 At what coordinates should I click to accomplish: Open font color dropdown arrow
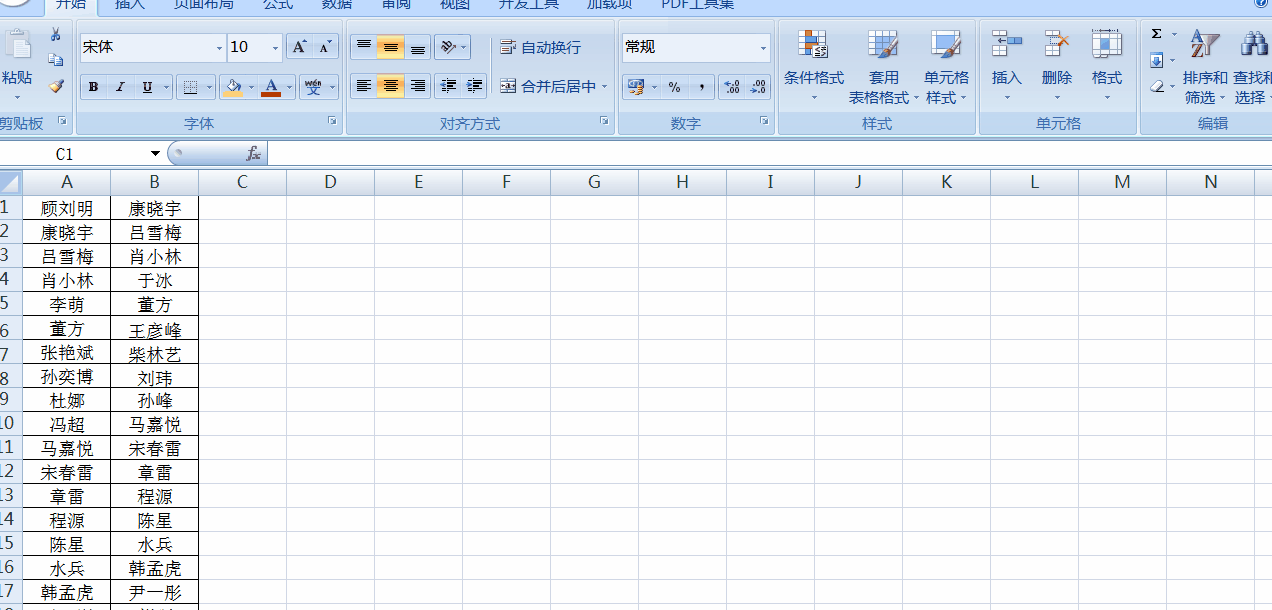tap(290, 87)
